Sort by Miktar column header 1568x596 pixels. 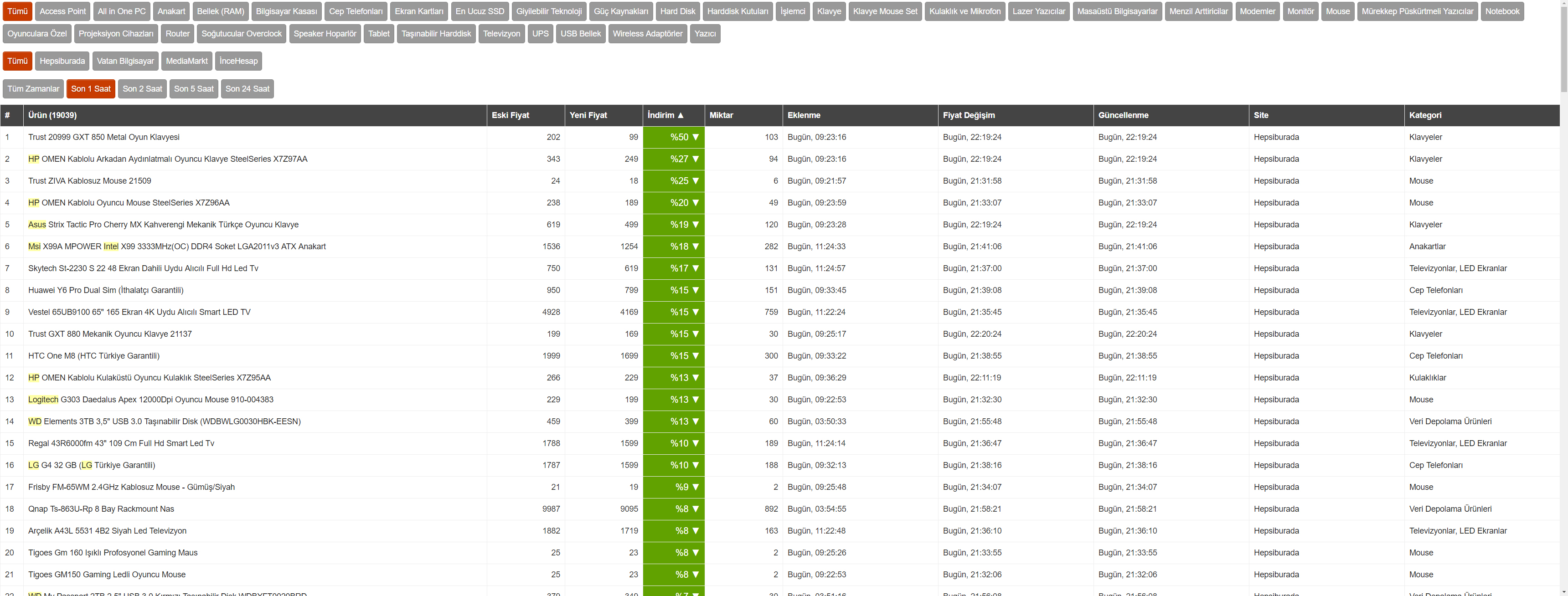(x=744, y=115)
